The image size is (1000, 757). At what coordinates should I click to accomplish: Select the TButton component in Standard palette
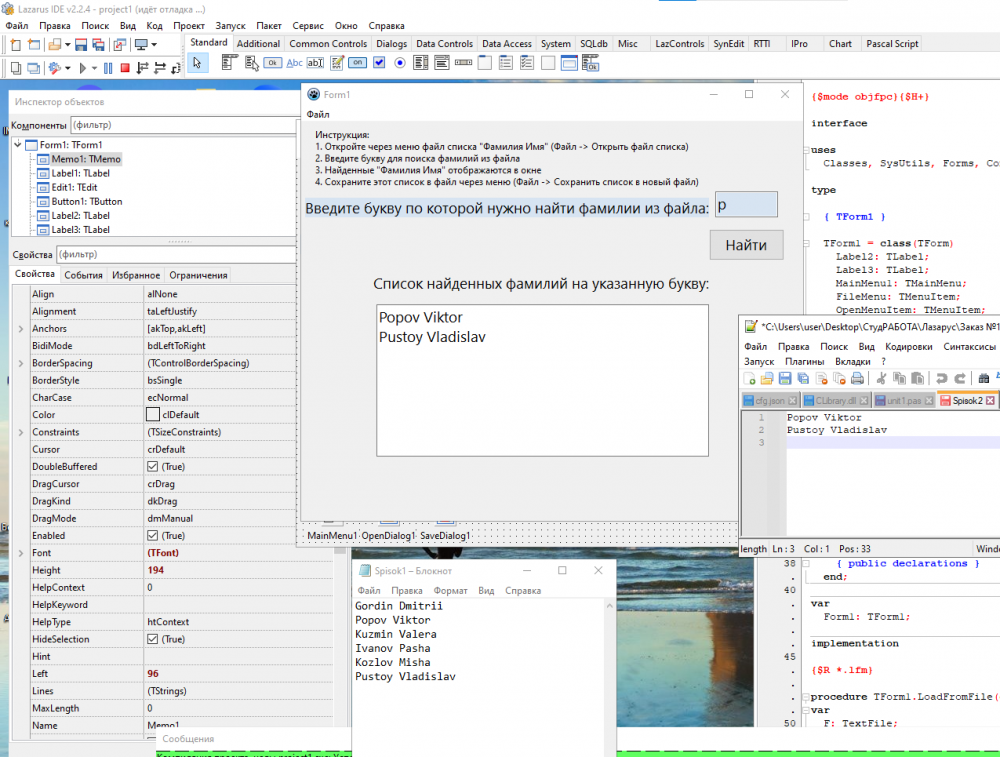[x=272, y=63]
